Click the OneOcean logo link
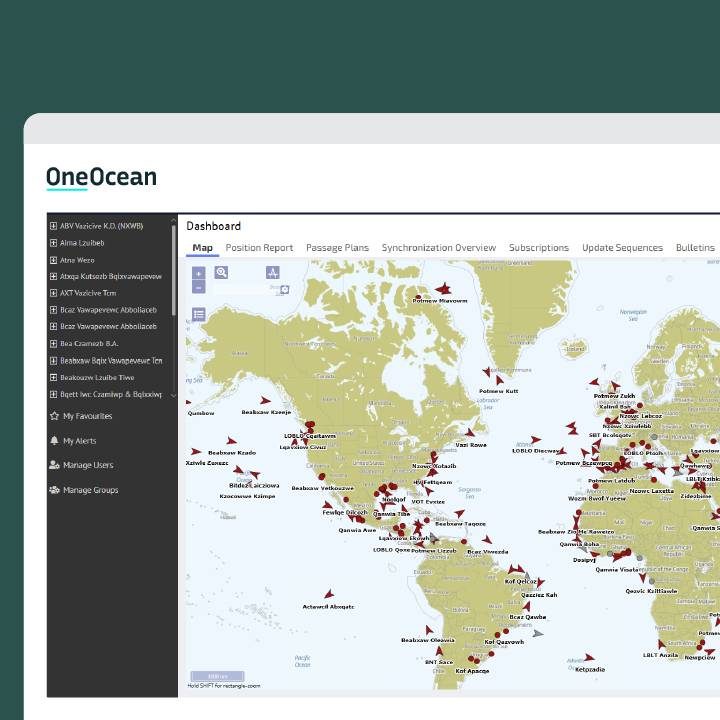The height and width of the screenshot is (720, 720). (101, 178)
